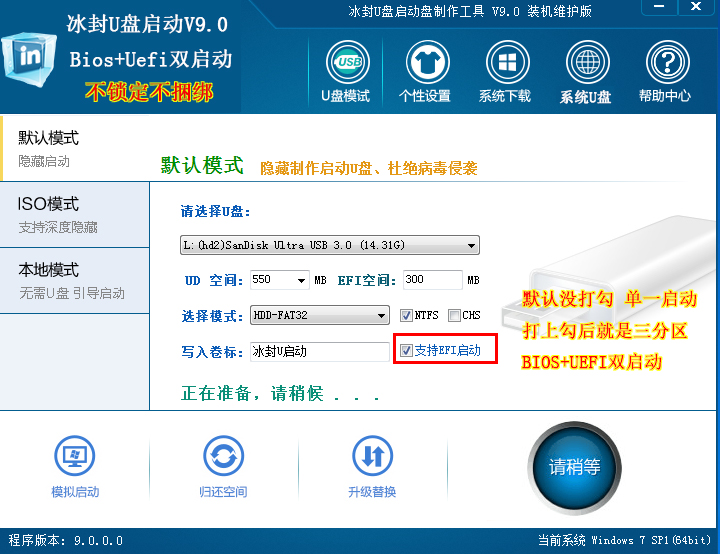Click the 模拟启动 monitor icon
The image size is (720, 554).
(74, 456)
